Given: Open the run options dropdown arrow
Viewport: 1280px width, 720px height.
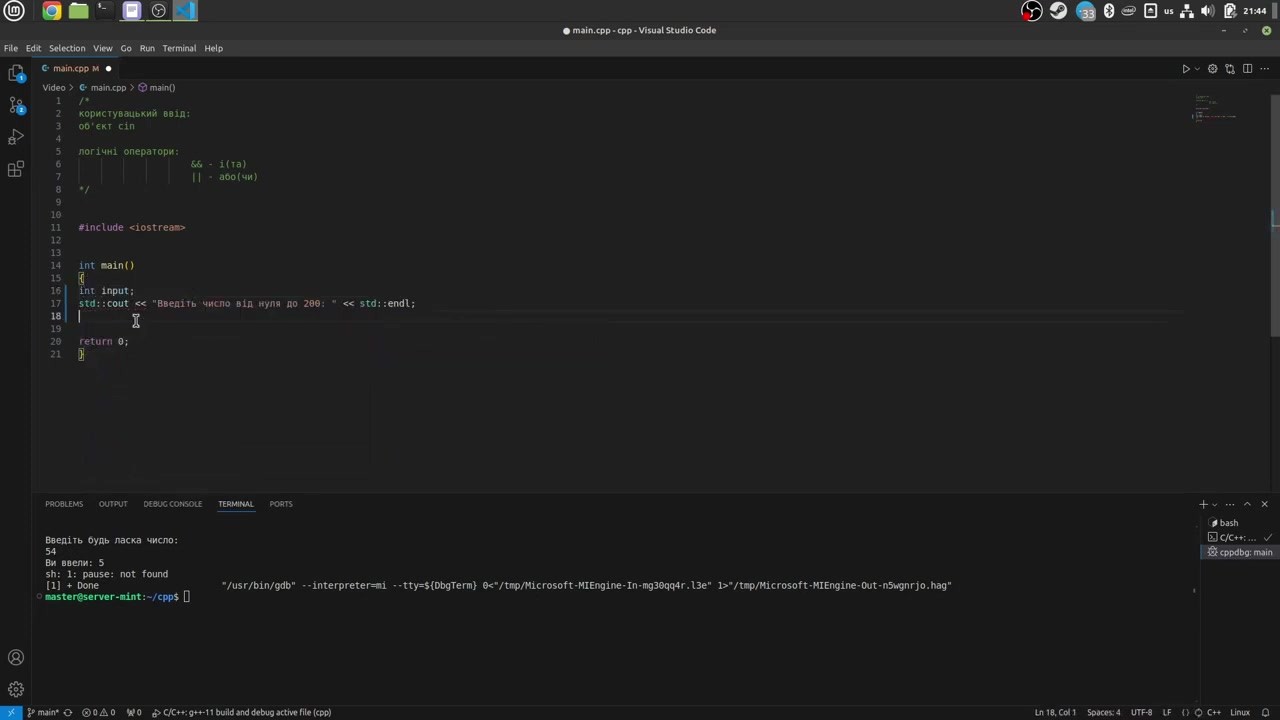Looking at the screenshot, I should pos(1198,69).
